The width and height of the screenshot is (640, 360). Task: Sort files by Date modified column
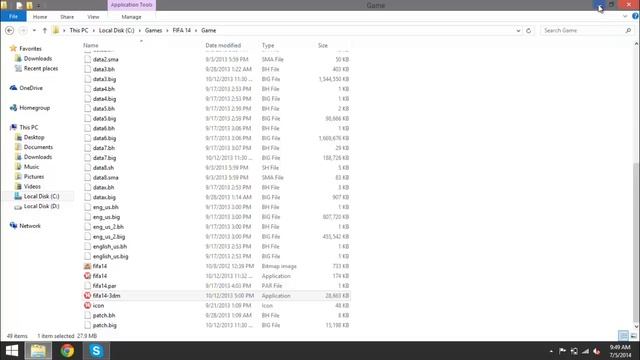coord(223,45)
